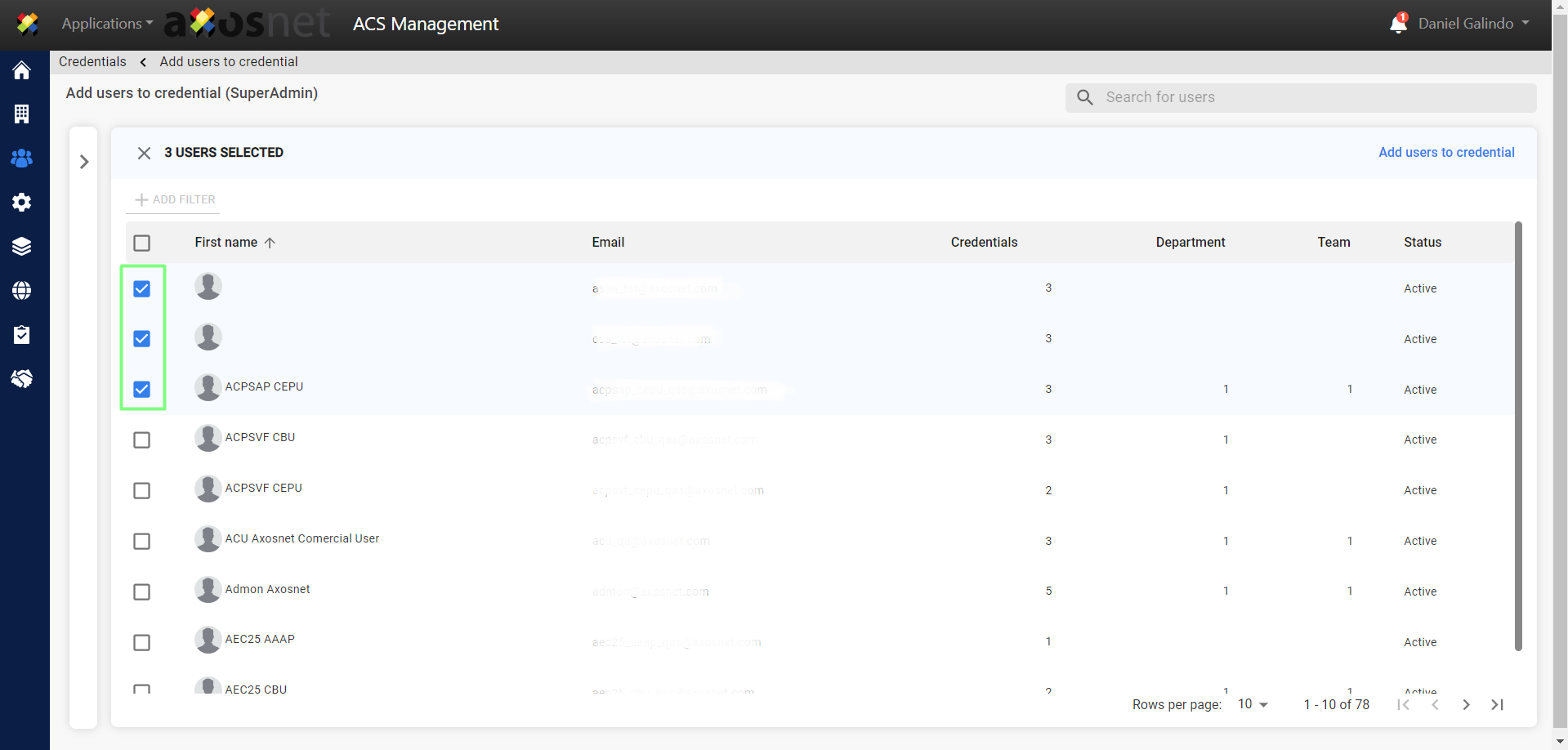The width and height of the screenshot is (1568, 750).
Task: Toggle the select-all header checkbox
Action: click(142, 243)
